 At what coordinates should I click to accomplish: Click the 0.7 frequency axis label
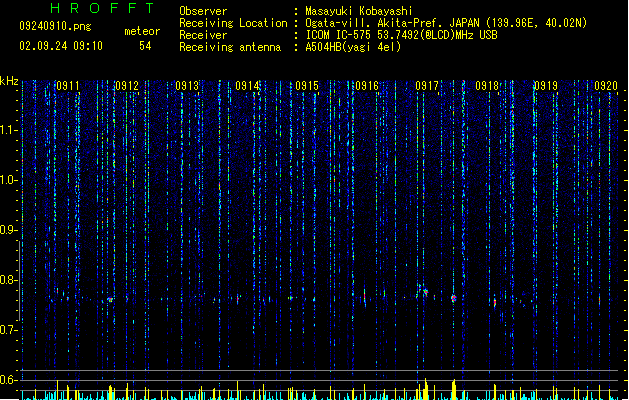point(8,330)
